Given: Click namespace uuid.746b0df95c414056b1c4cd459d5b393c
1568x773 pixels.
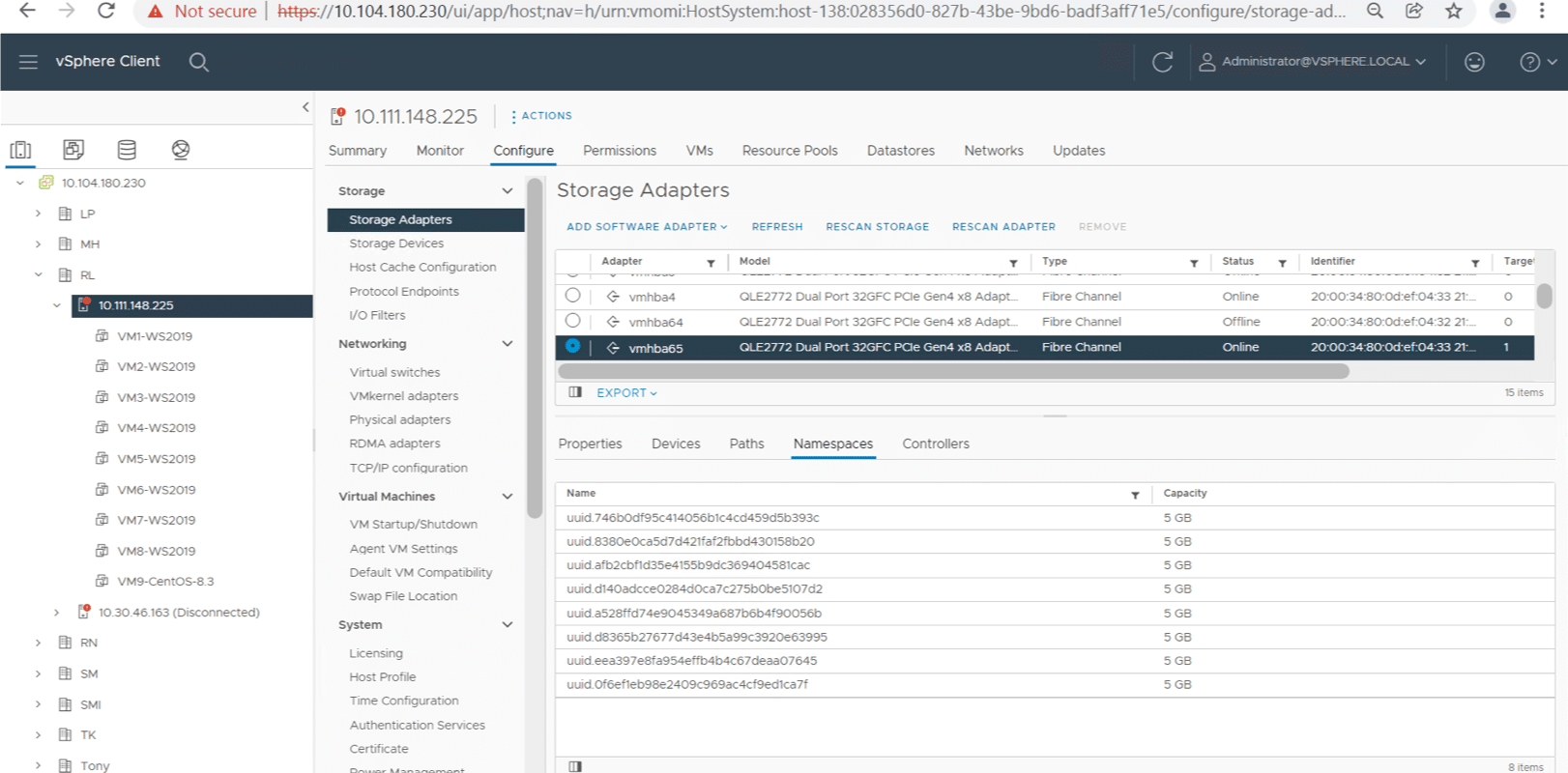Looking at the screenshot, I should [x=693, y=518].
